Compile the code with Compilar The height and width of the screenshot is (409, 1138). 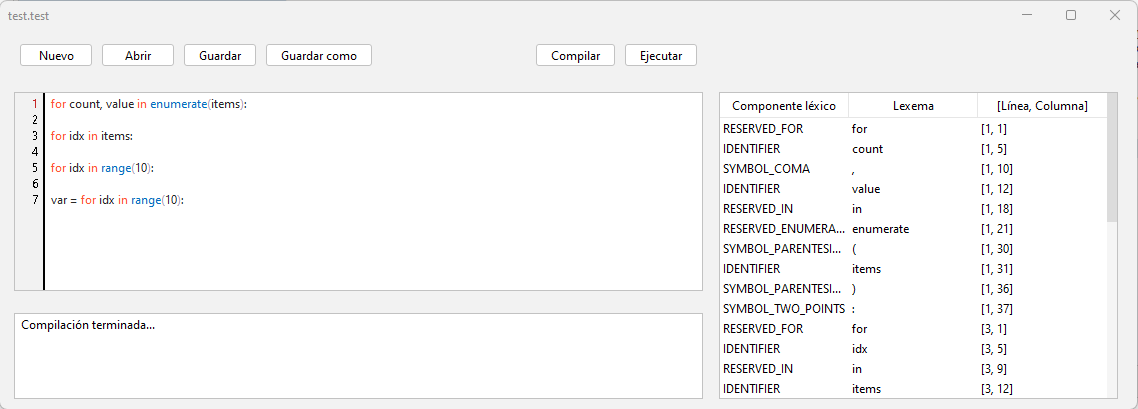576,55
